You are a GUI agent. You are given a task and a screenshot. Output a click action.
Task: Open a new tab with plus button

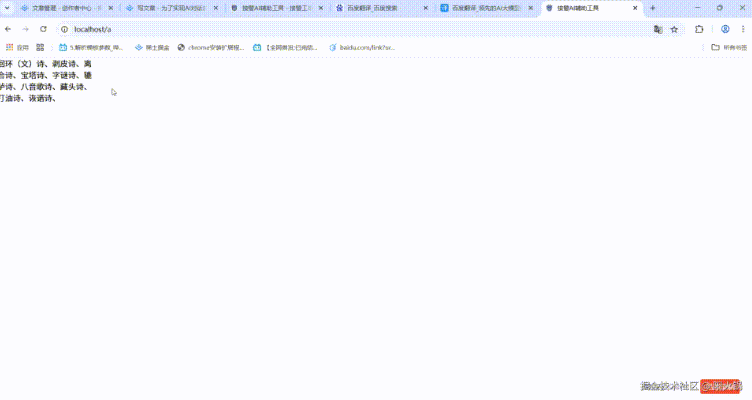[x=652, y=8]
